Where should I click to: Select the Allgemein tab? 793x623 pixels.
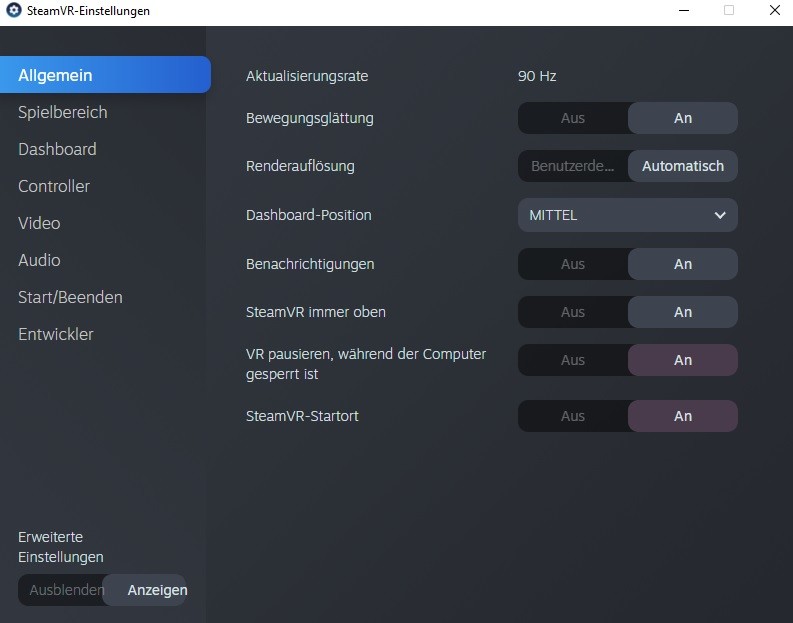coord(105,75)
